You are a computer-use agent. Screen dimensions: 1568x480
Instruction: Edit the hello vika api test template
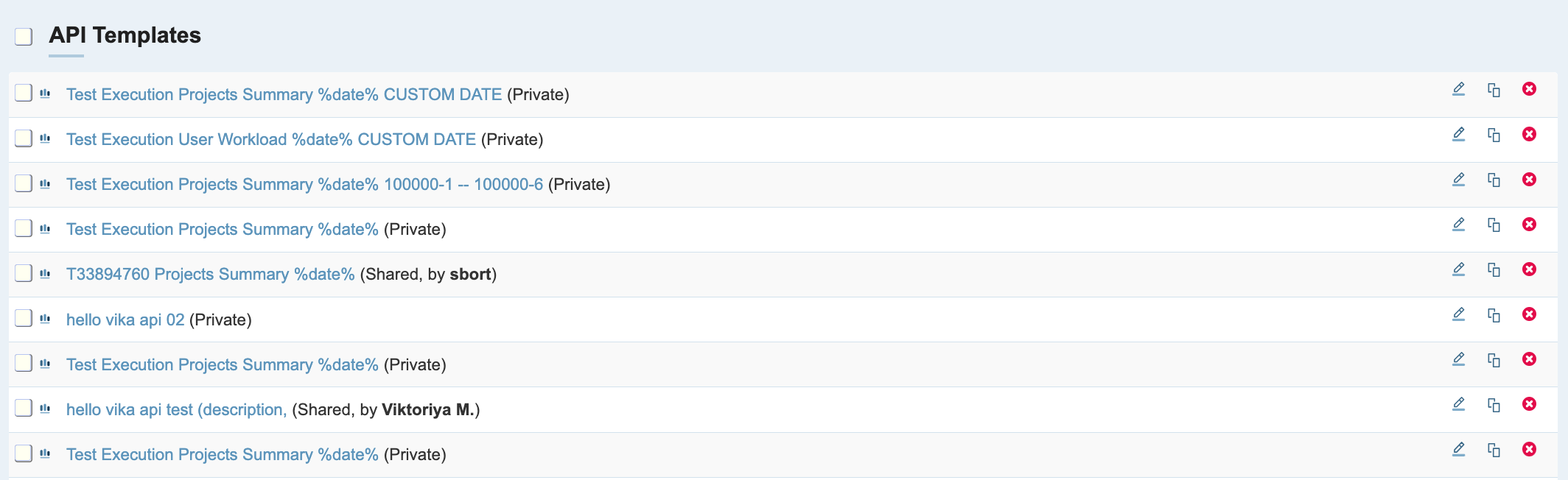[1458, 404]
